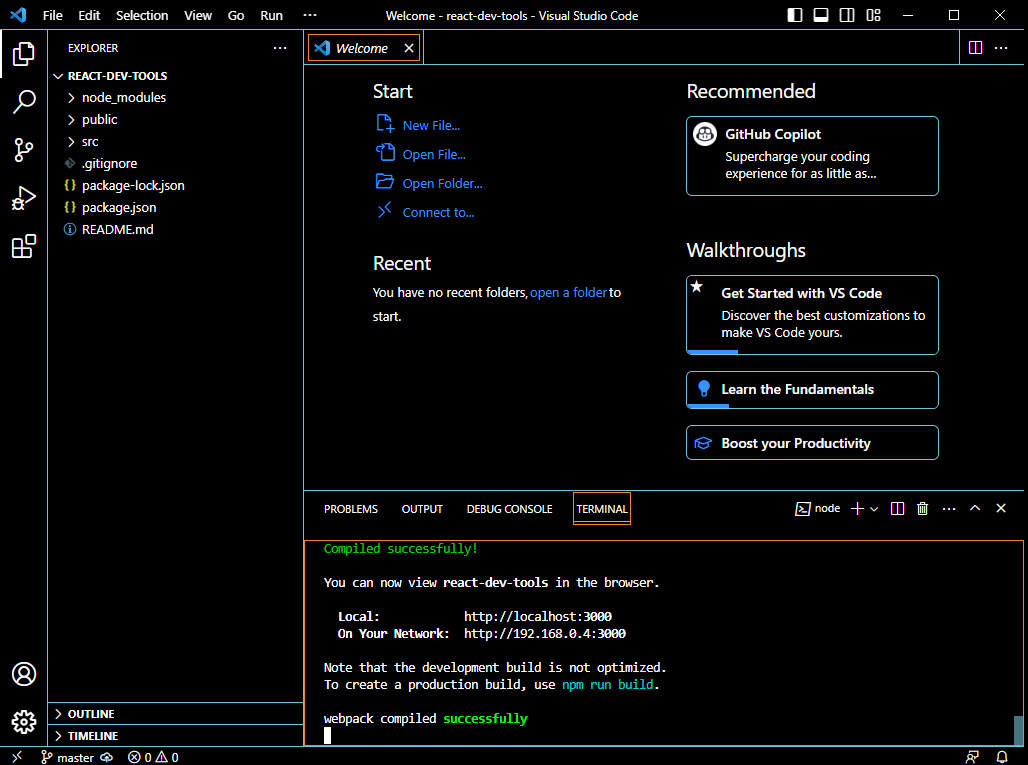Click master branch in status bar

pos(67,757)
